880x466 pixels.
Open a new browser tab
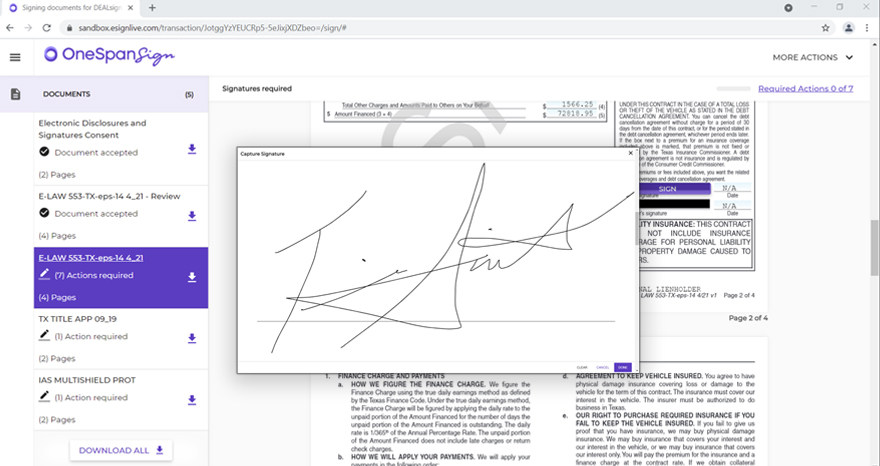152,8
